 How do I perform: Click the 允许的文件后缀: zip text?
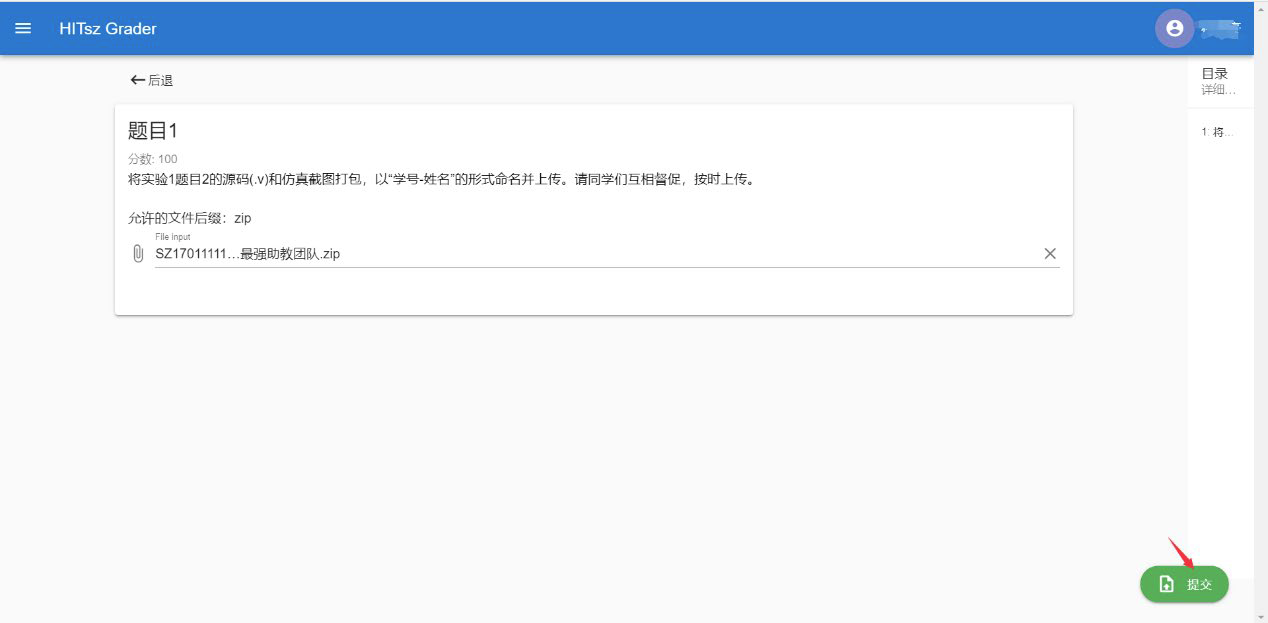(x=190, y=218)
